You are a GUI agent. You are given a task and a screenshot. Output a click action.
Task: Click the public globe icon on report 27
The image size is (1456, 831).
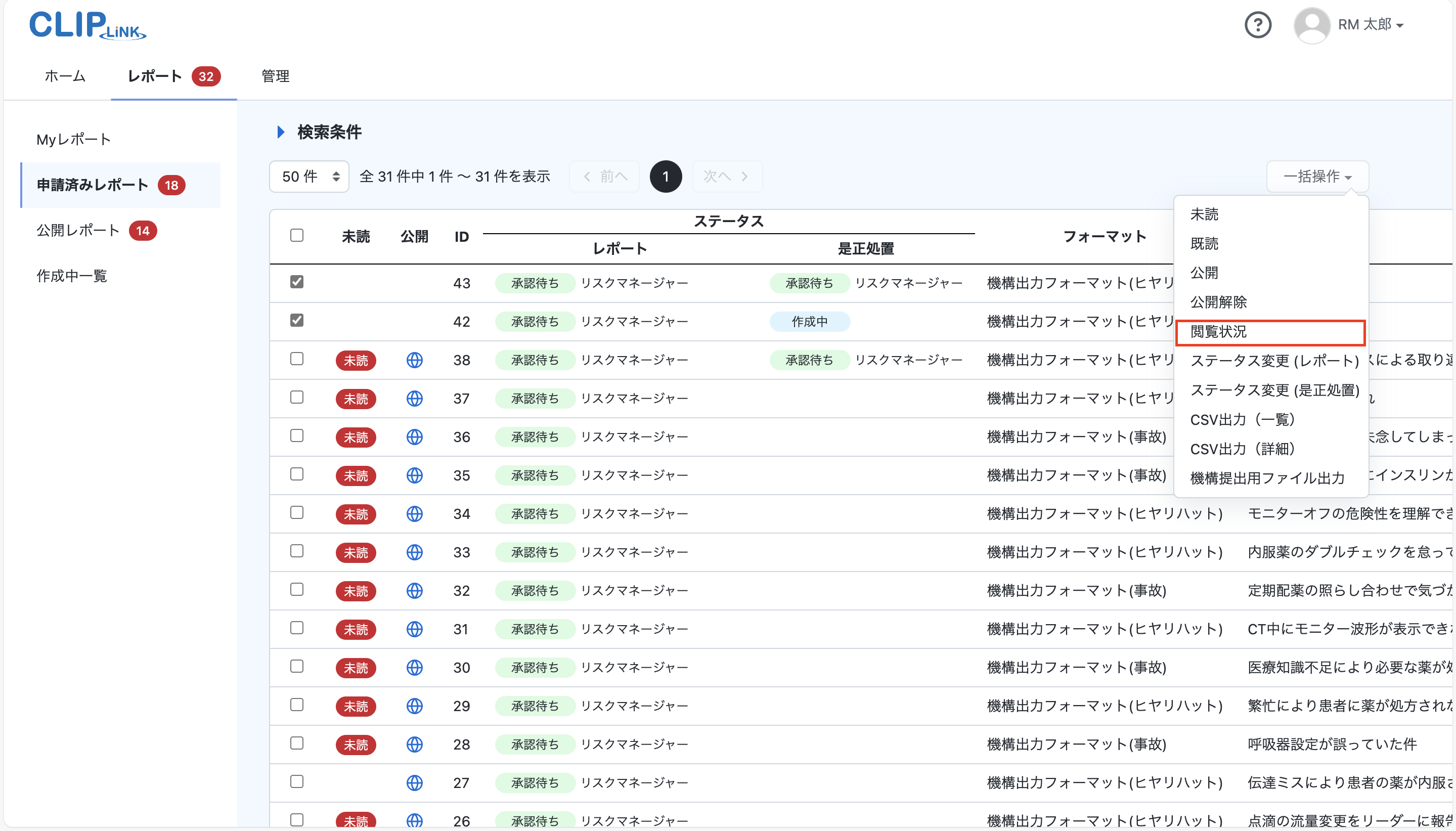click(x=415, y=782)
